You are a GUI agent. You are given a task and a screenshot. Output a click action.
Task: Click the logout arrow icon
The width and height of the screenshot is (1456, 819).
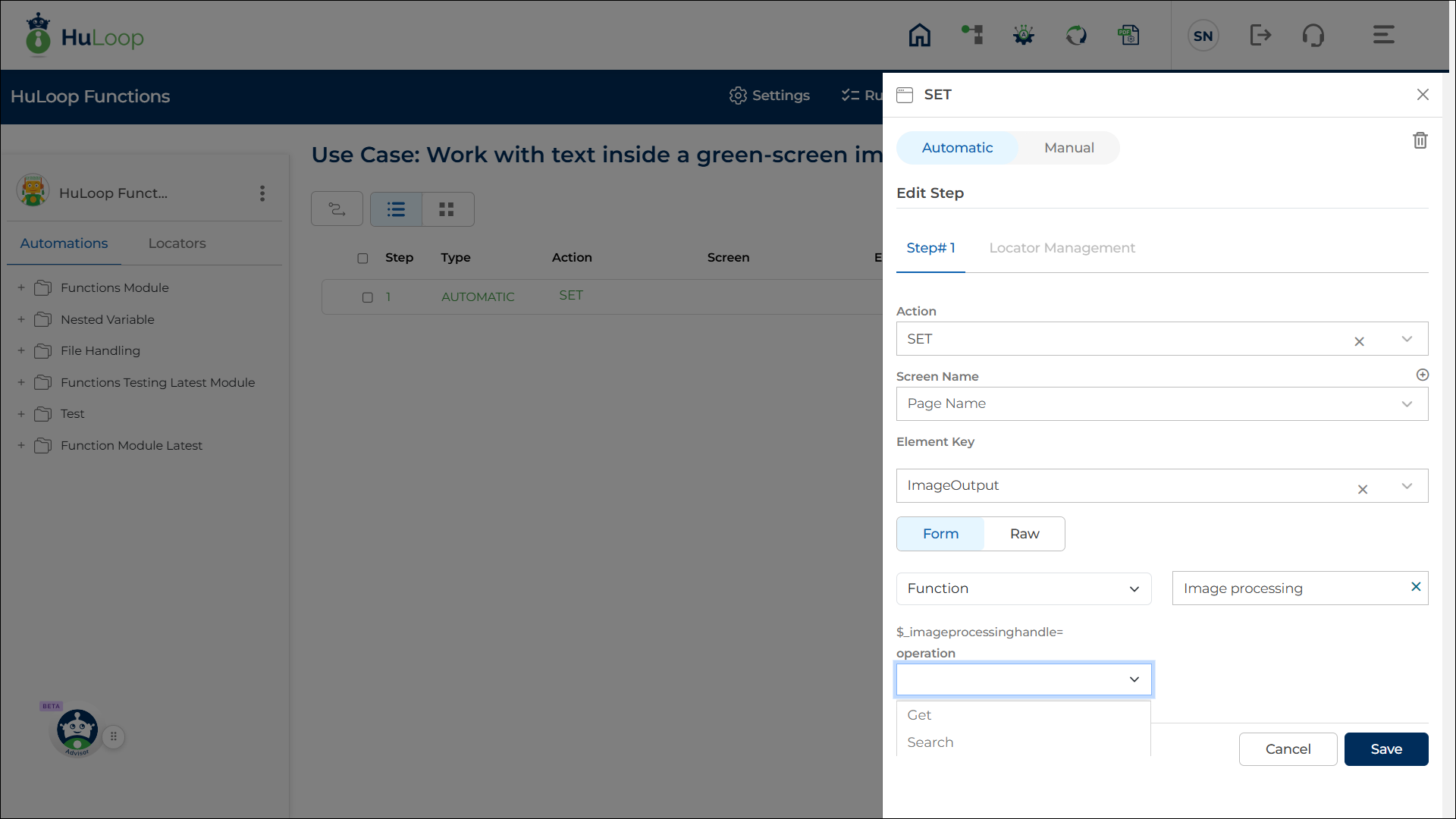[x=1260, y=35]
